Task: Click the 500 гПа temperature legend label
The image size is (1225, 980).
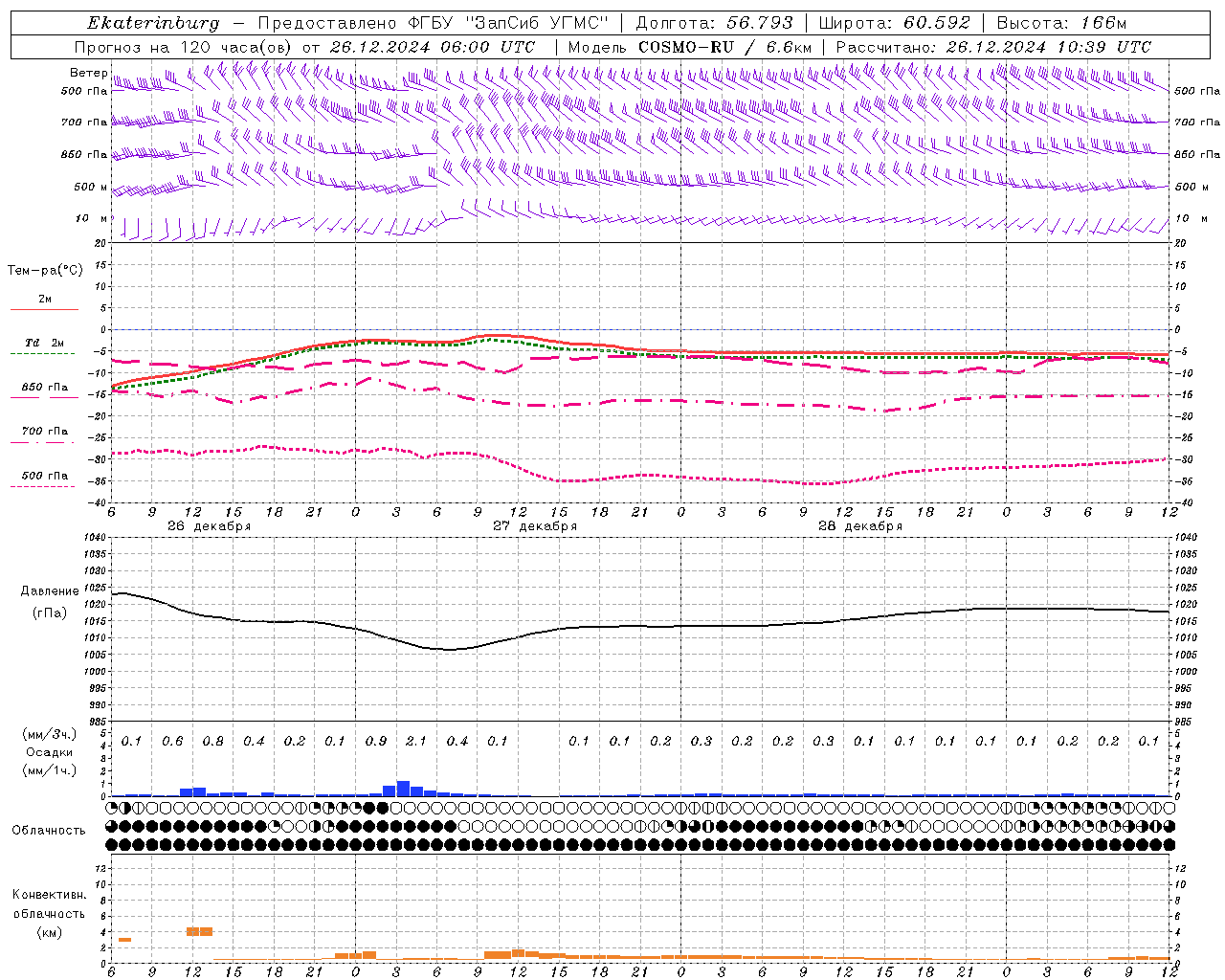Action: click(x=45, y=476)
